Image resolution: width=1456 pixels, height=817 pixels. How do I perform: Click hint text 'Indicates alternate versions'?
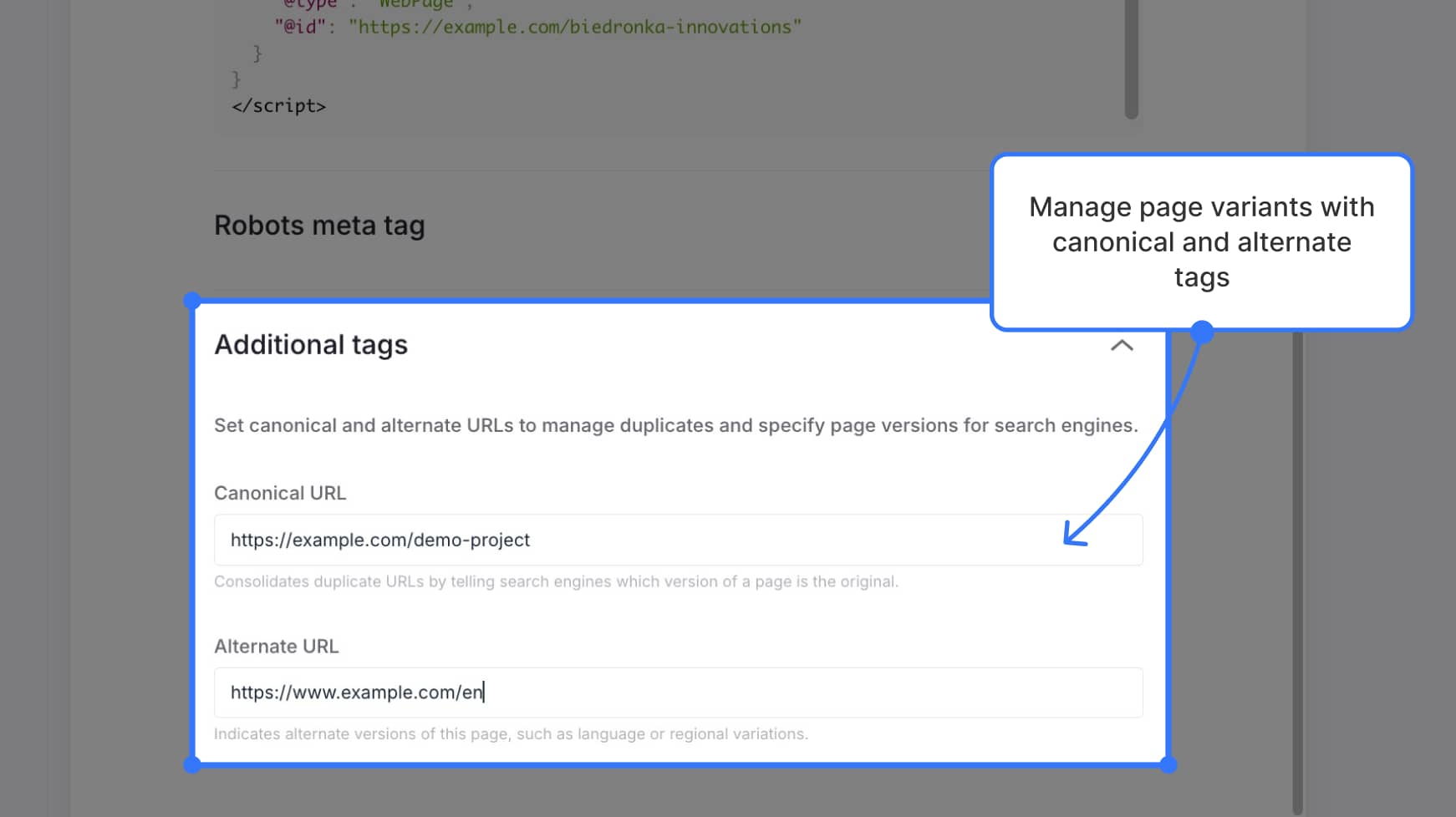(511, 734)
